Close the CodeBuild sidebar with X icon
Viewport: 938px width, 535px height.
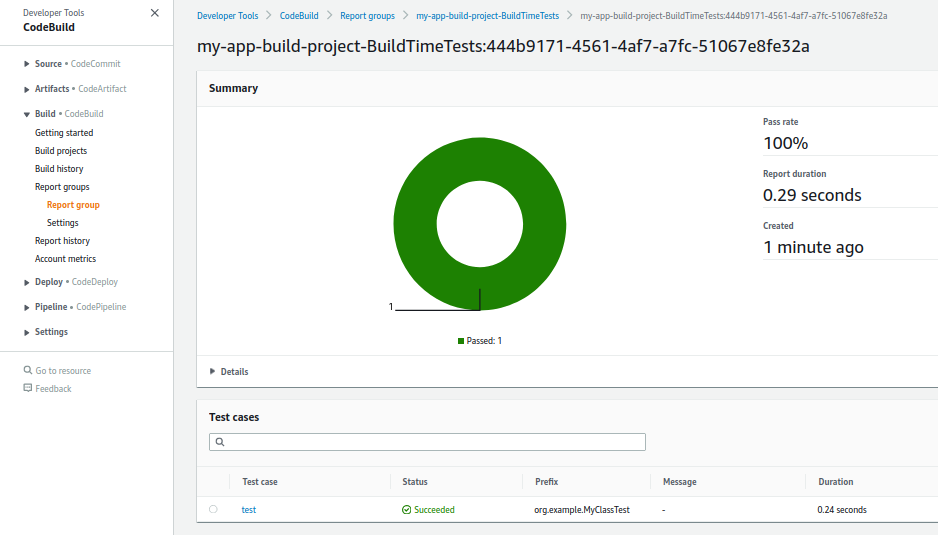(154, 13)
